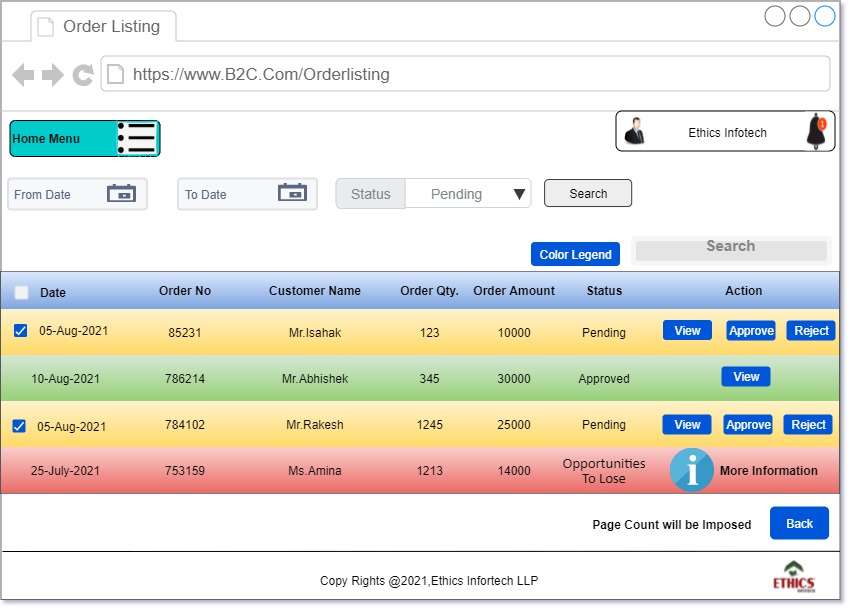Open the Color Legend button
The width and height of the screenshot is (852, 611).
pyautogui.click(x=575, y=255)
